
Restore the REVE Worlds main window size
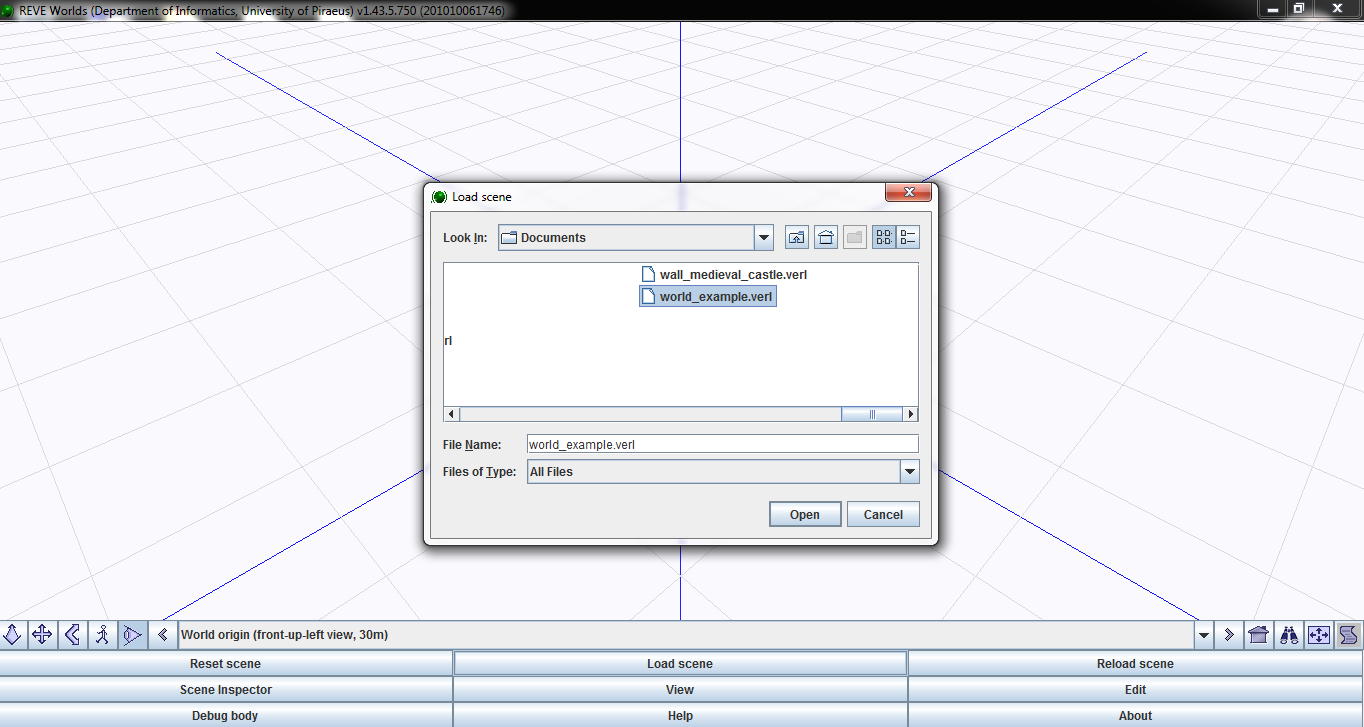coord(1299,8)
